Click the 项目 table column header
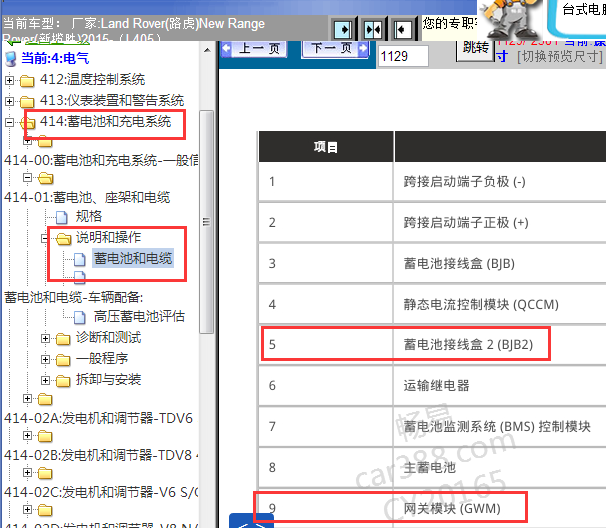The width and height of the screenshot is (606, 528). (326, 147)
